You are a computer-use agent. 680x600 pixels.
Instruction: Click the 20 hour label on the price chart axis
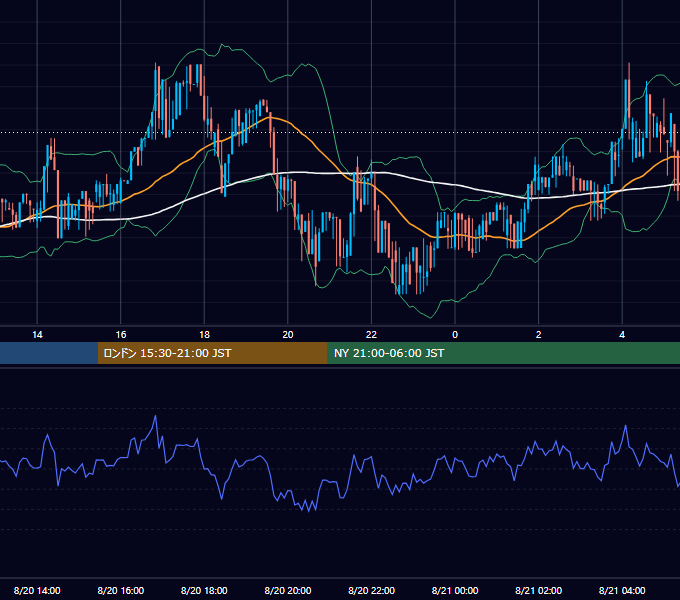[x=288, y=335]
